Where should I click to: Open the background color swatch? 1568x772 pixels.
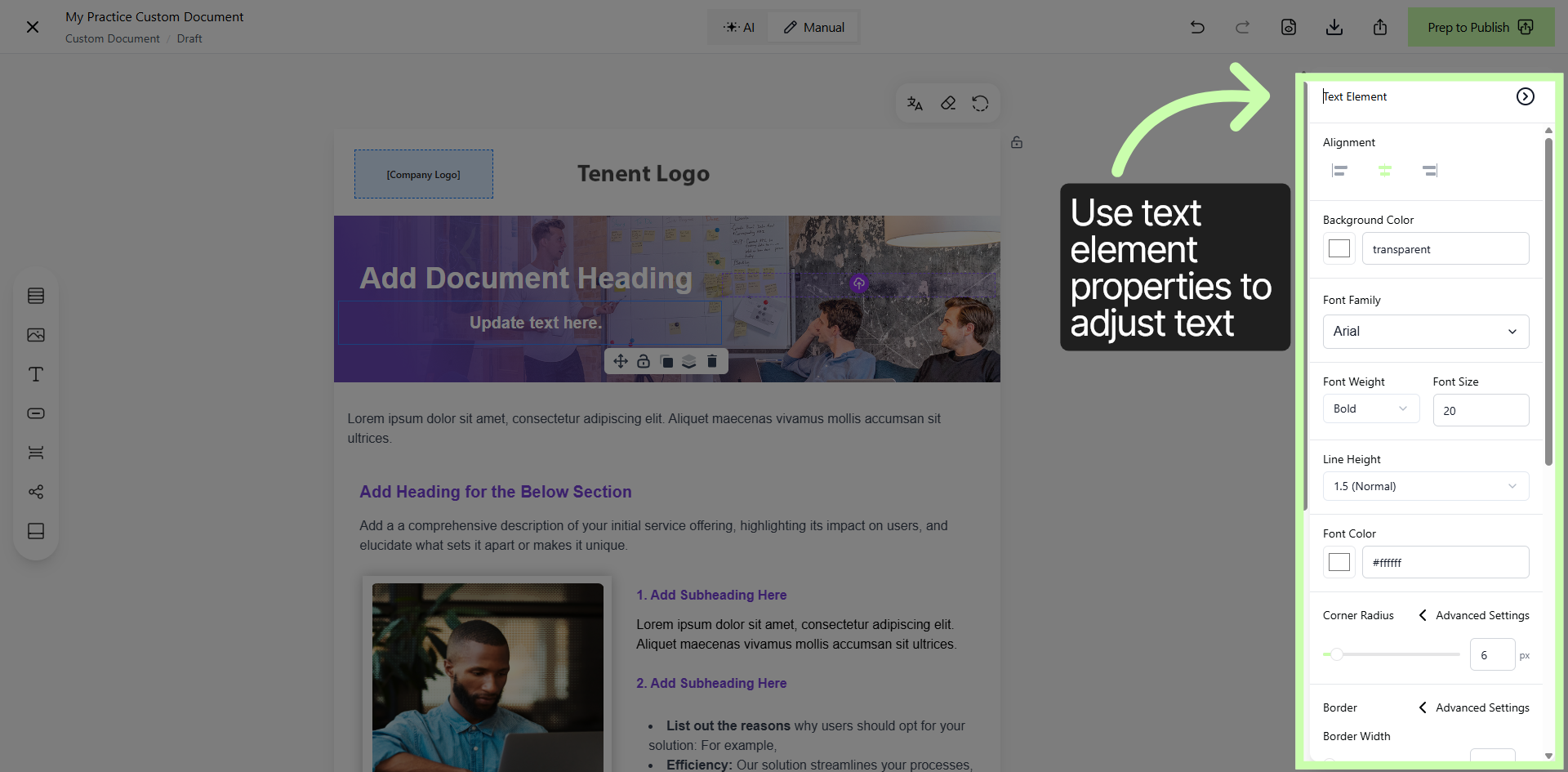point(1339,248)
